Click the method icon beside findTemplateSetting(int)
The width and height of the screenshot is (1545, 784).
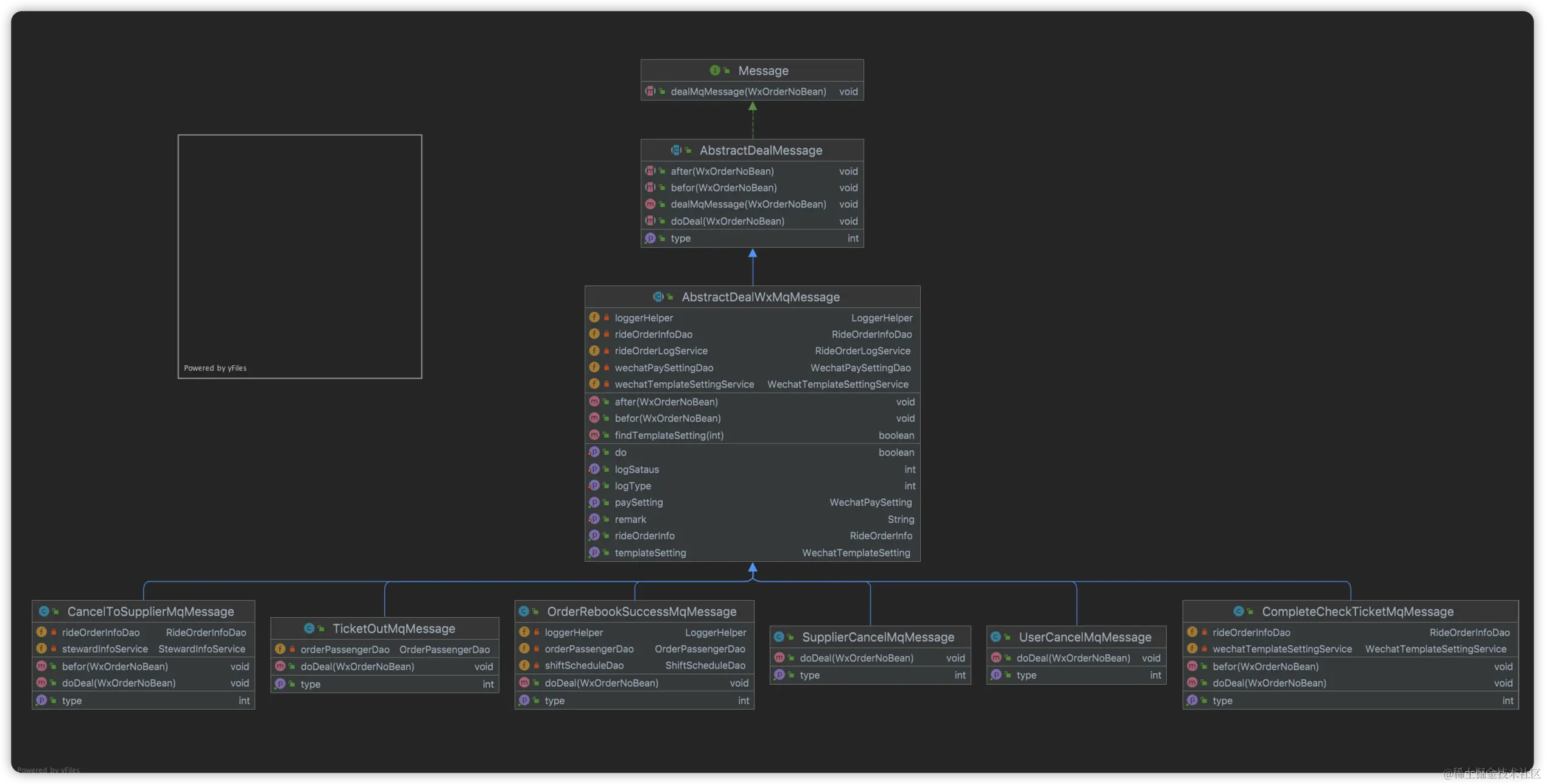[x=594, y=435]
